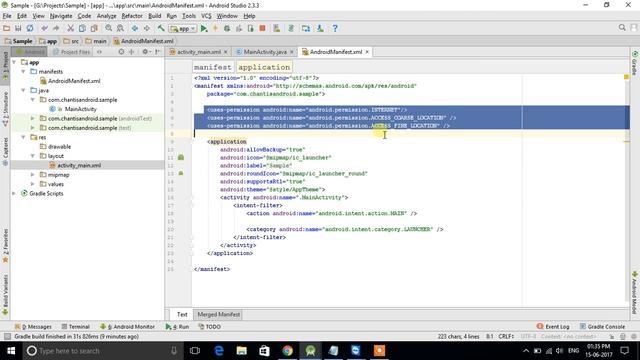Click the Search Everywhere magnifier icon
The width and height of the screenshot is (640, 360).
622,27
